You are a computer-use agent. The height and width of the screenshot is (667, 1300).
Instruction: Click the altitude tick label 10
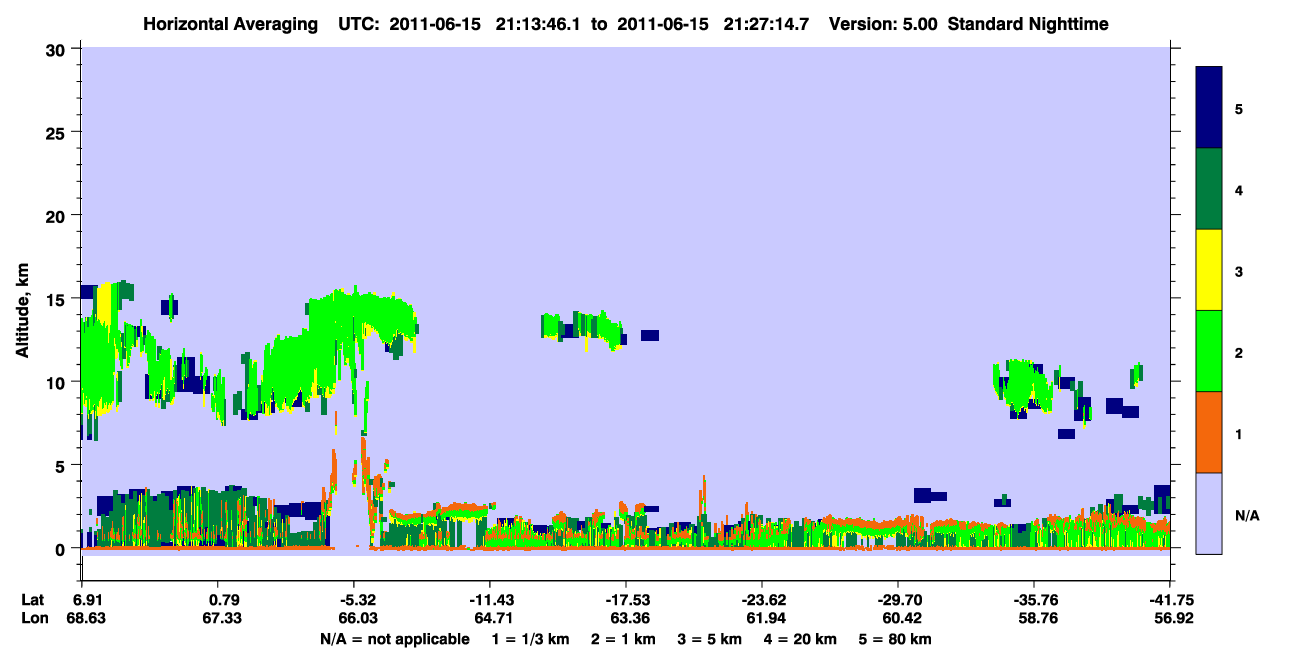click(58, 382)
